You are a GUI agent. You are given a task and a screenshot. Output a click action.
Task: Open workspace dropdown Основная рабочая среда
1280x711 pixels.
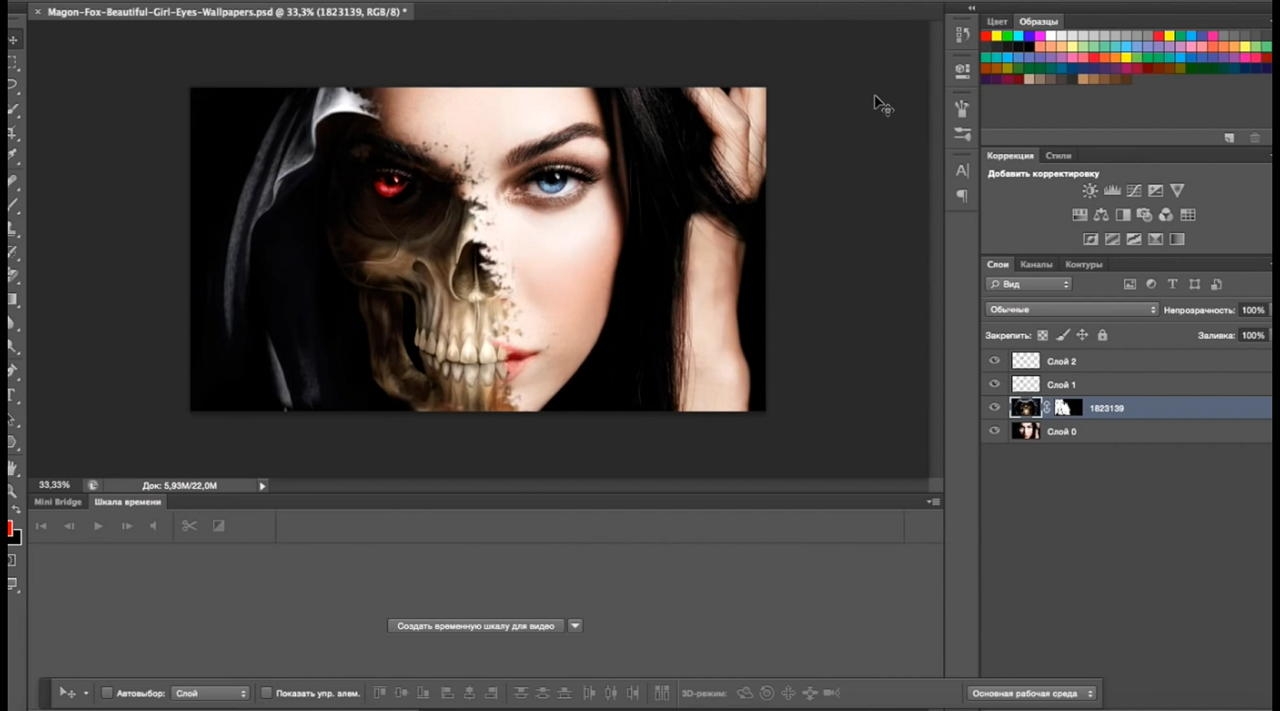[1031, 693]
